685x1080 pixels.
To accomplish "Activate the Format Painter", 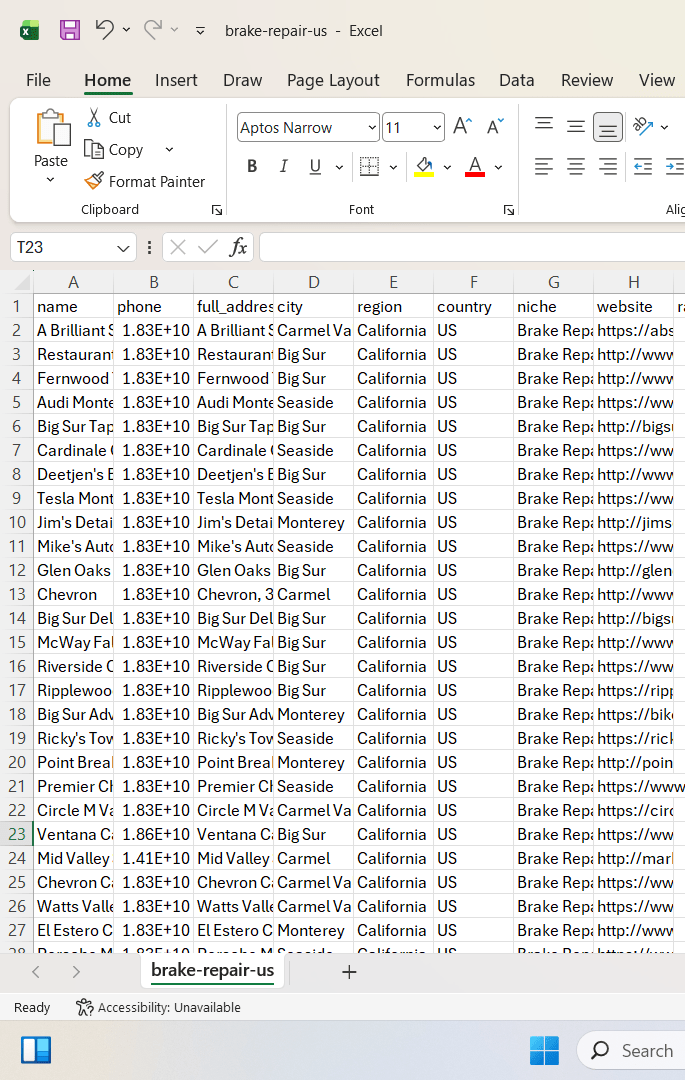I will click(145, 181).
